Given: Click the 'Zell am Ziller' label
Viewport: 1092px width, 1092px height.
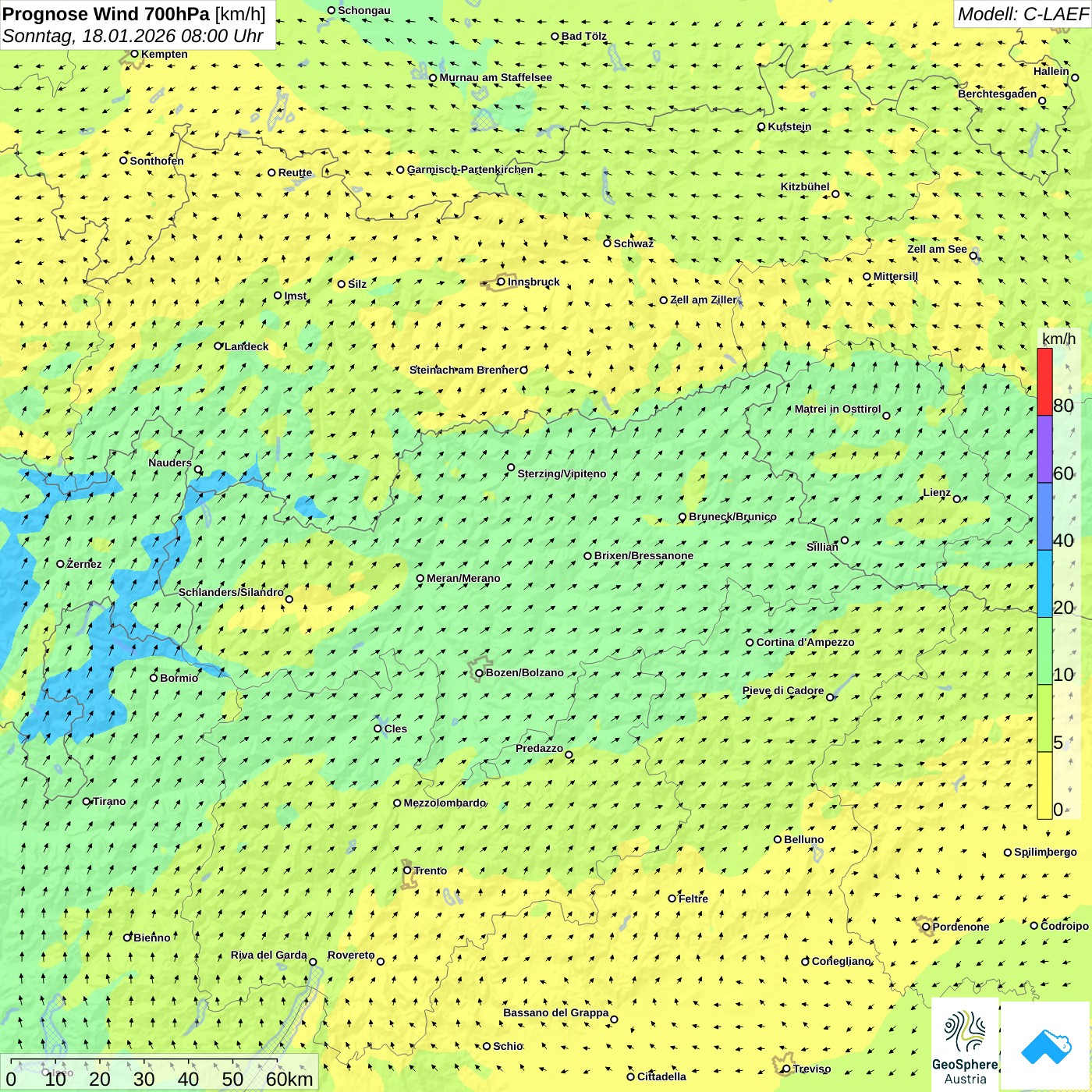Looking at the screenshot, I should [x=703, y=300].
